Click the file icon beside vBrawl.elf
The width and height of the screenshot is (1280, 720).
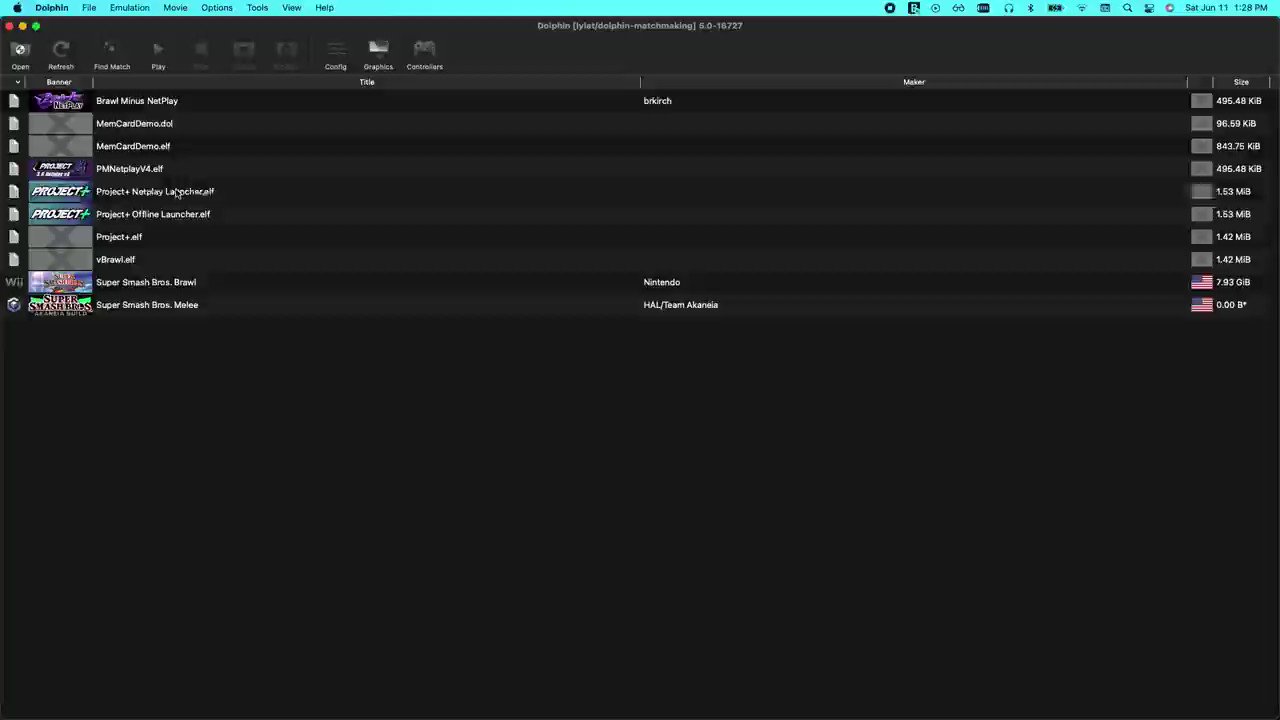coord(14,260)
